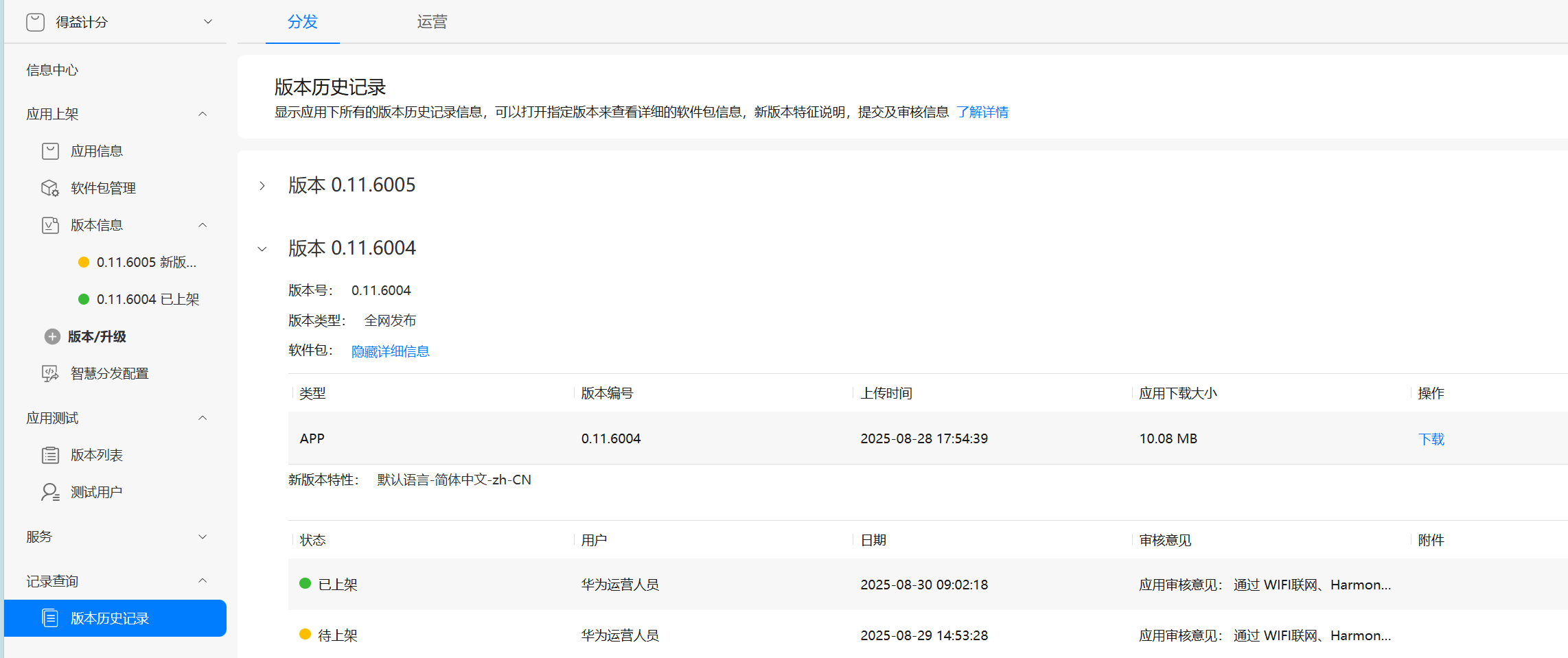Screen dimensions: 1568x658
Task: Expand the 服务 sidebar group
Action: click(x=203, y=537)
